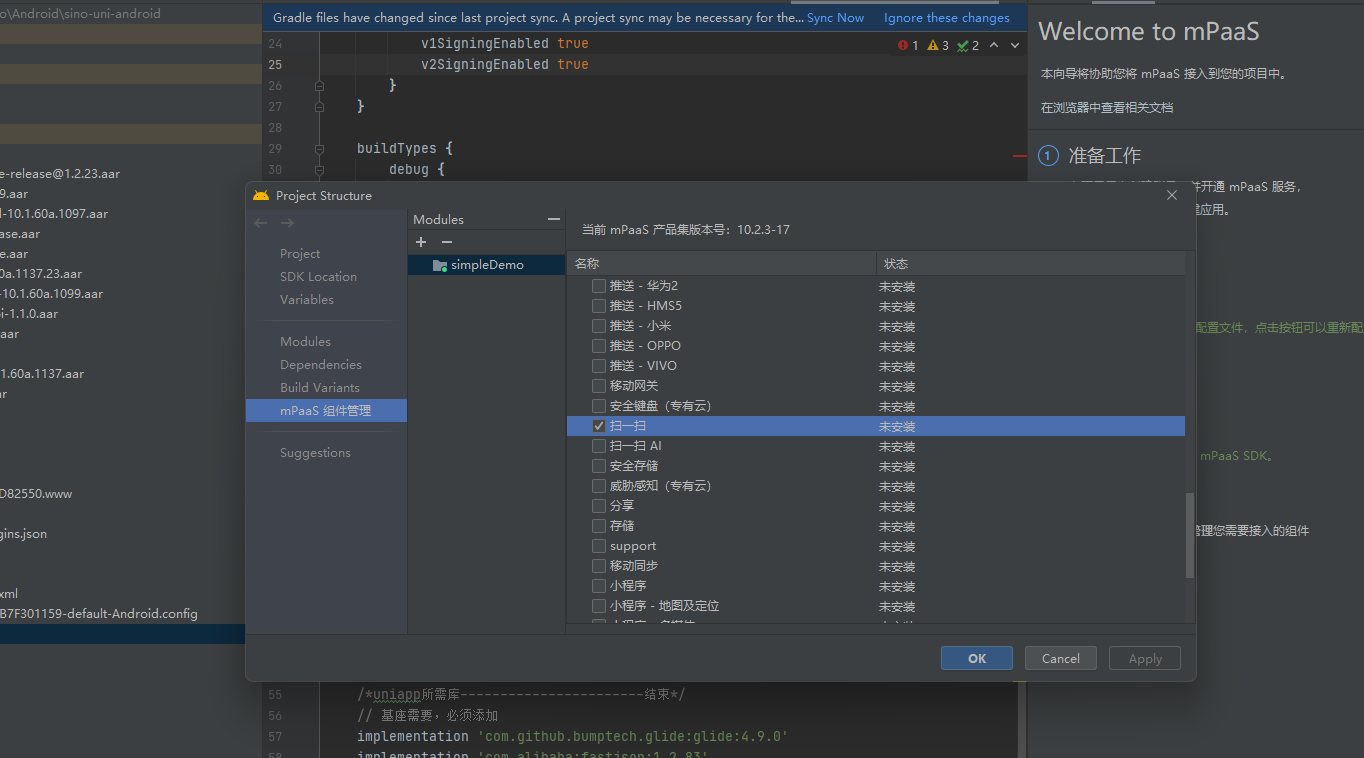Viewport: 1364px width, 758px height.
Task: Toggle code fold marker at line 26
Action: coord(319,86)
